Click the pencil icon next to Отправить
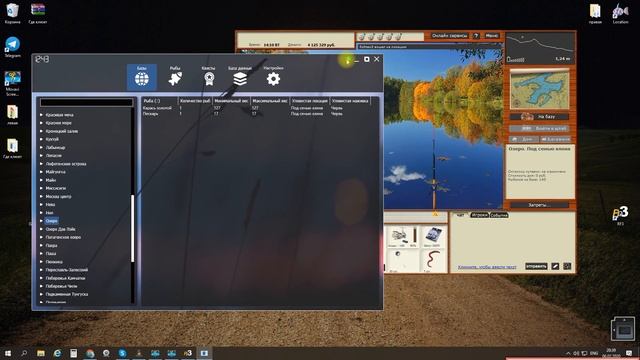640x360 pixels. click(555, 266)
